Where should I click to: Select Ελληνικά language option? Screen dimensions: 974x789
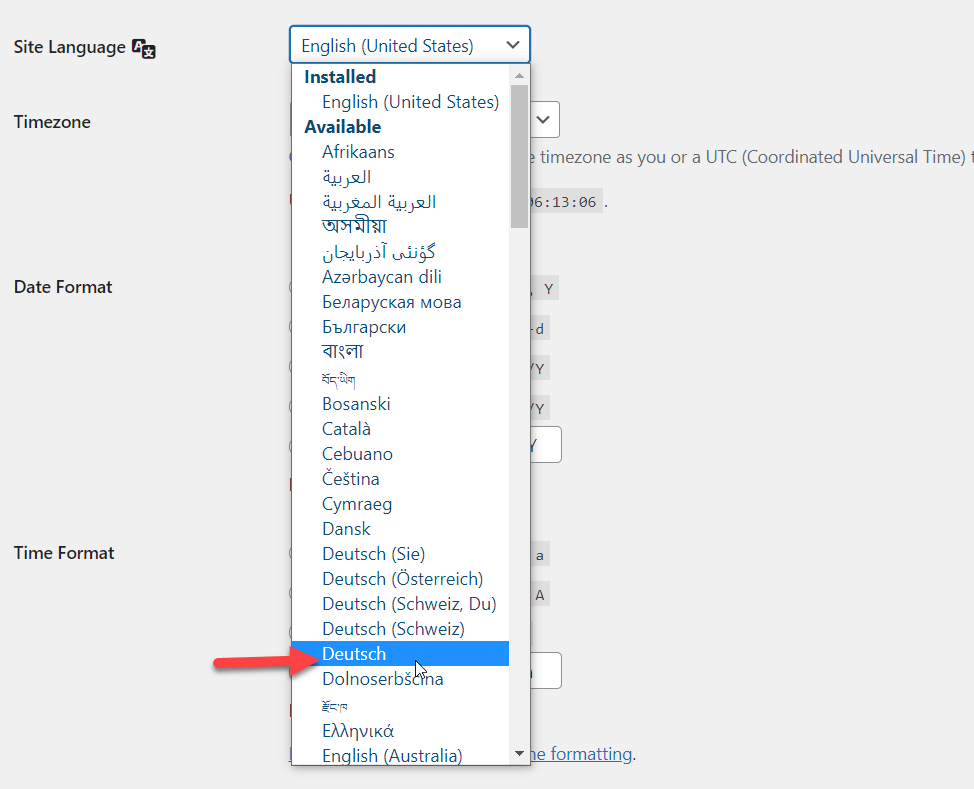pyautogui.click(x=358, y=731)
